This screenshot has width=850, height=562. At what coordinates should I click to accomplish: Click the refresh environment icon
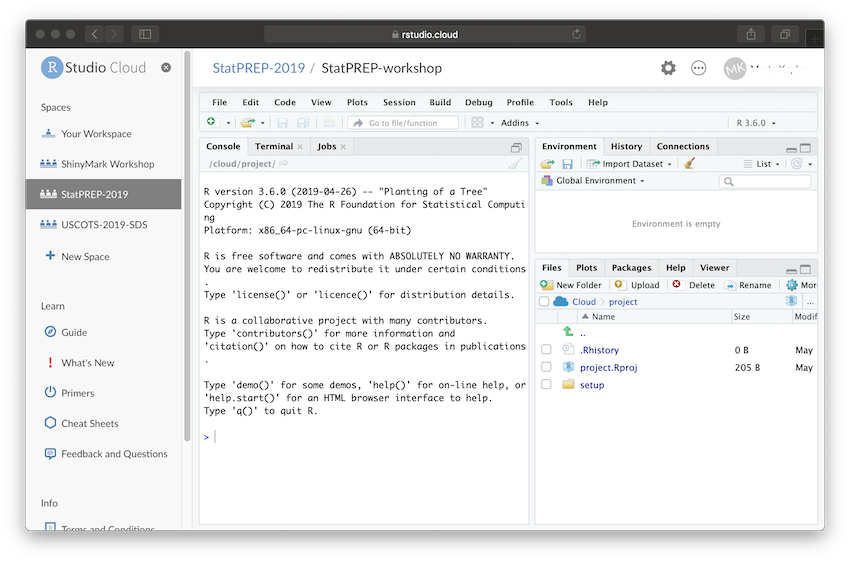point(796,164)
